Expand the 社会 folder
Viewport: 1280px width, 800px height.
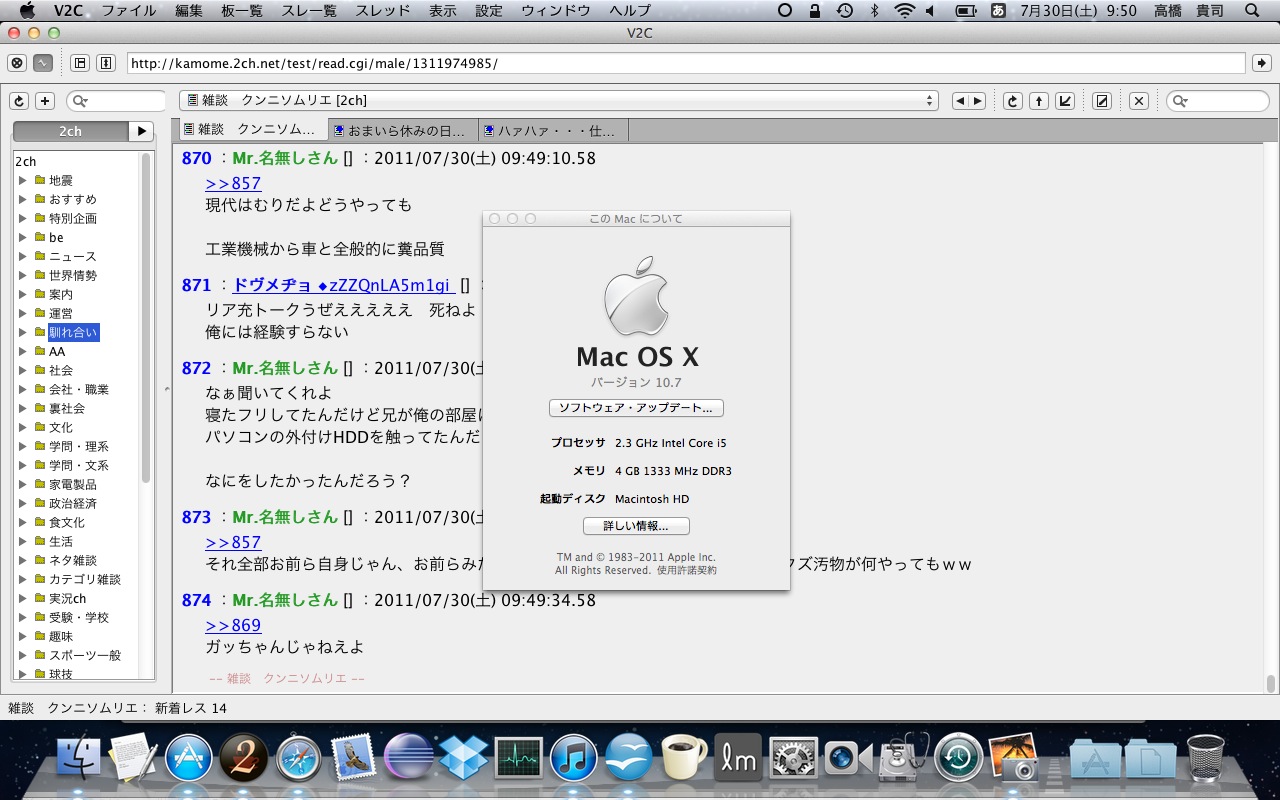(23, 370)
